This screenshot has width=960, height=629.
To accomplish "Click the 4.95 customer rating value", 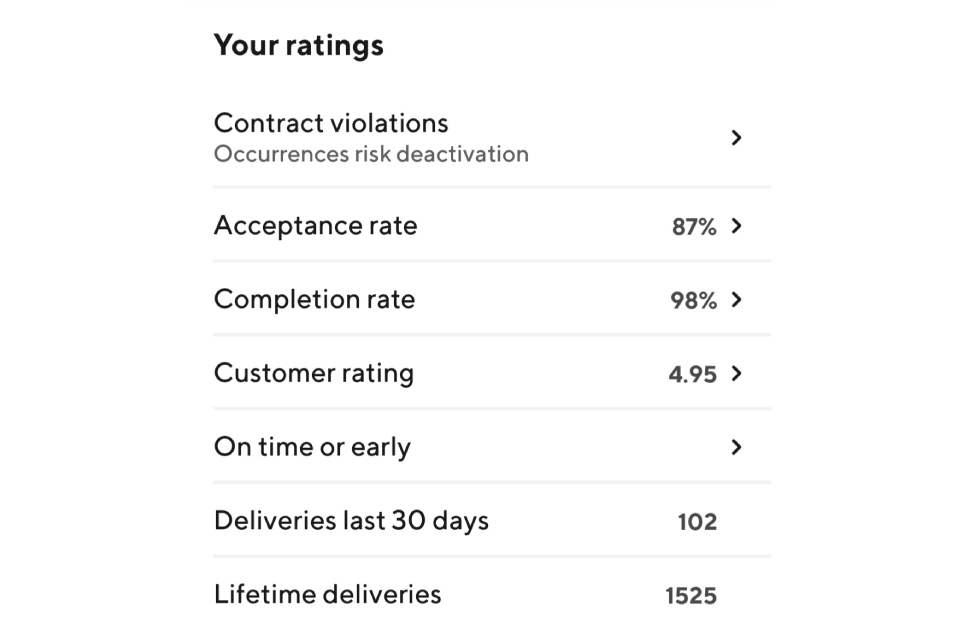I will coord(692,374).
